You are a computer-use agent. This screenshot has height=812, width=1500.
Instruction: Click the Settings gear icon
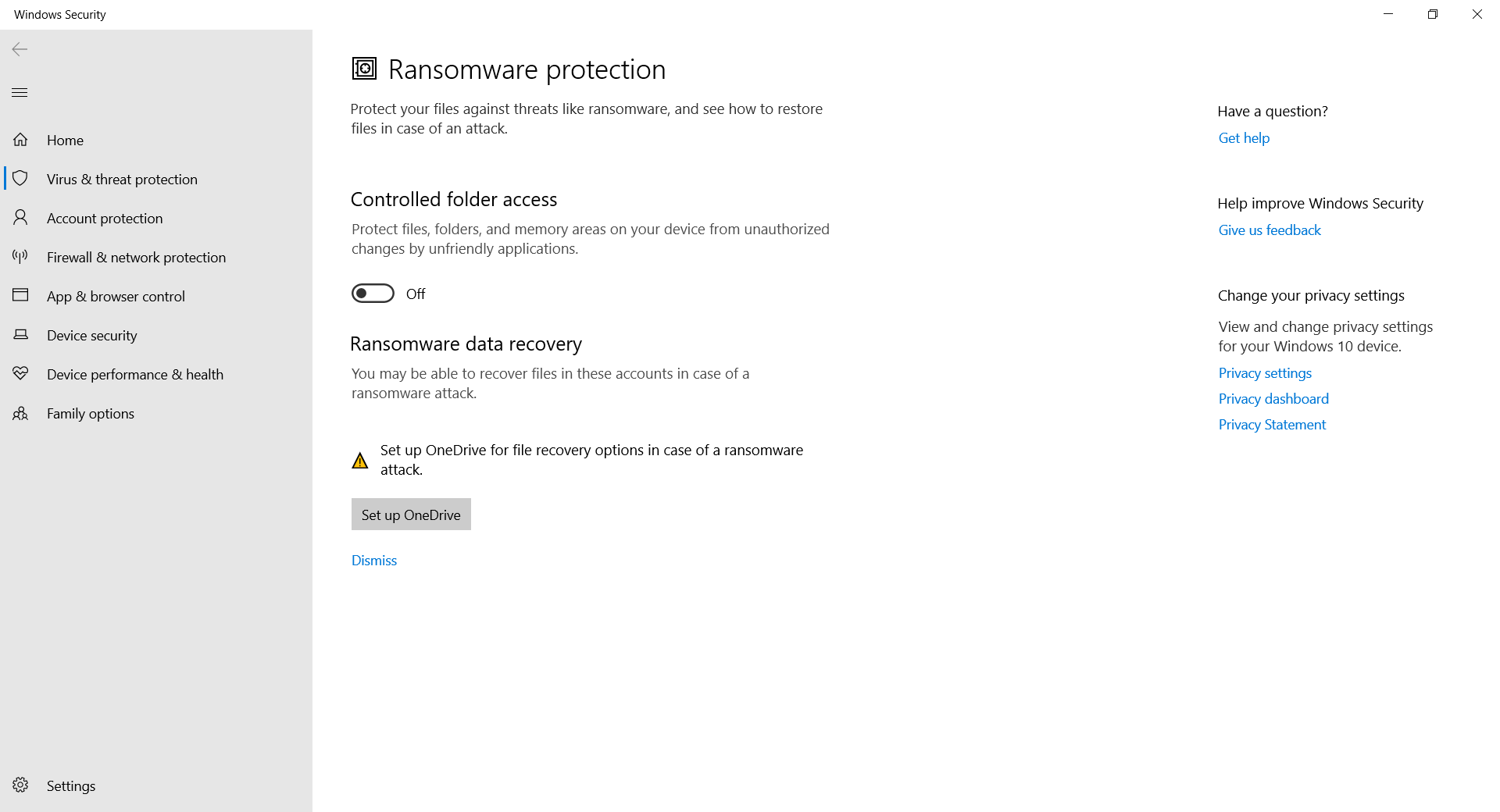pyautogui.click(x=20, y=785)
